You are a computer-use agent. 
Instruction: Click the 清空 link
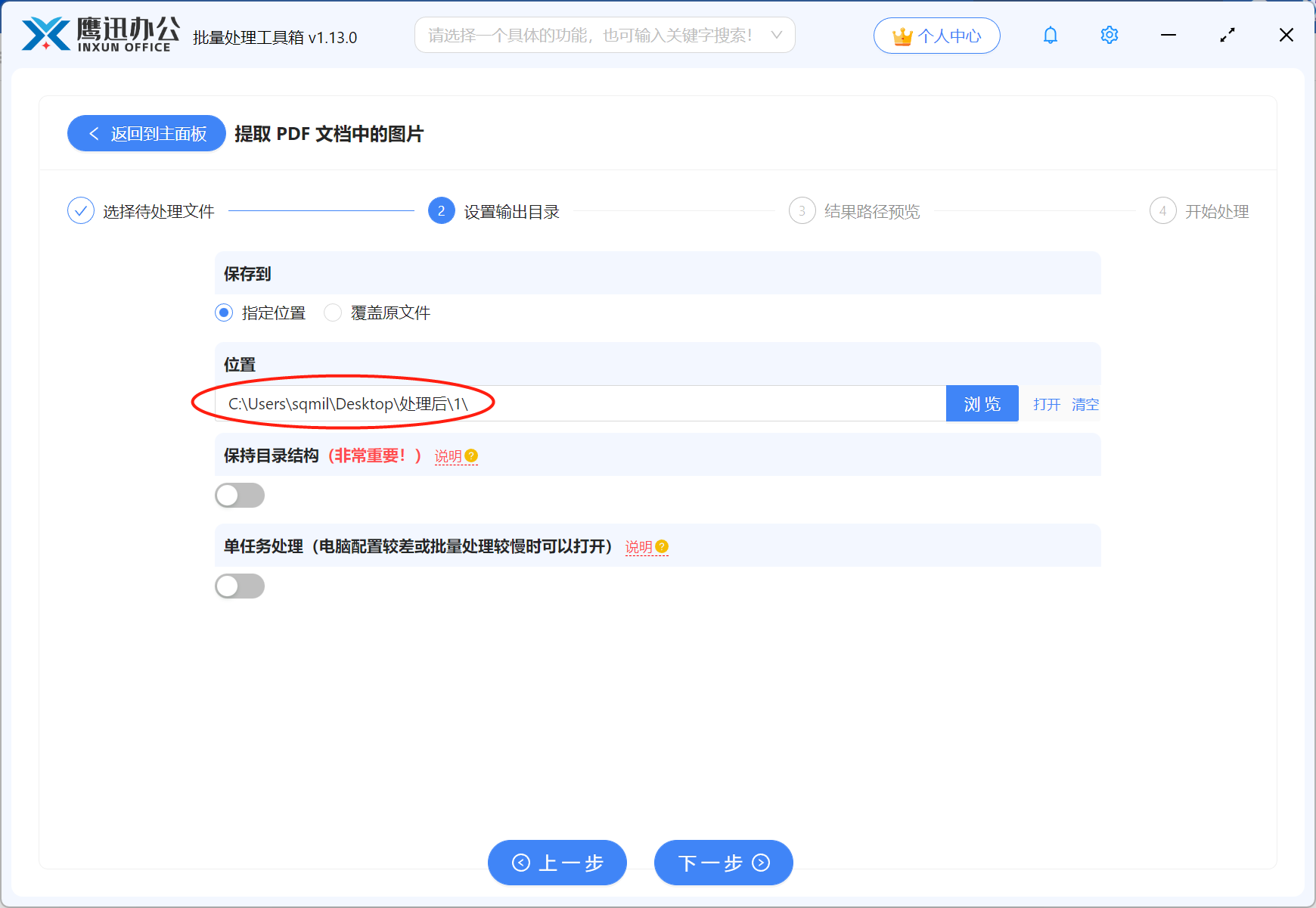click(1085, 404)
